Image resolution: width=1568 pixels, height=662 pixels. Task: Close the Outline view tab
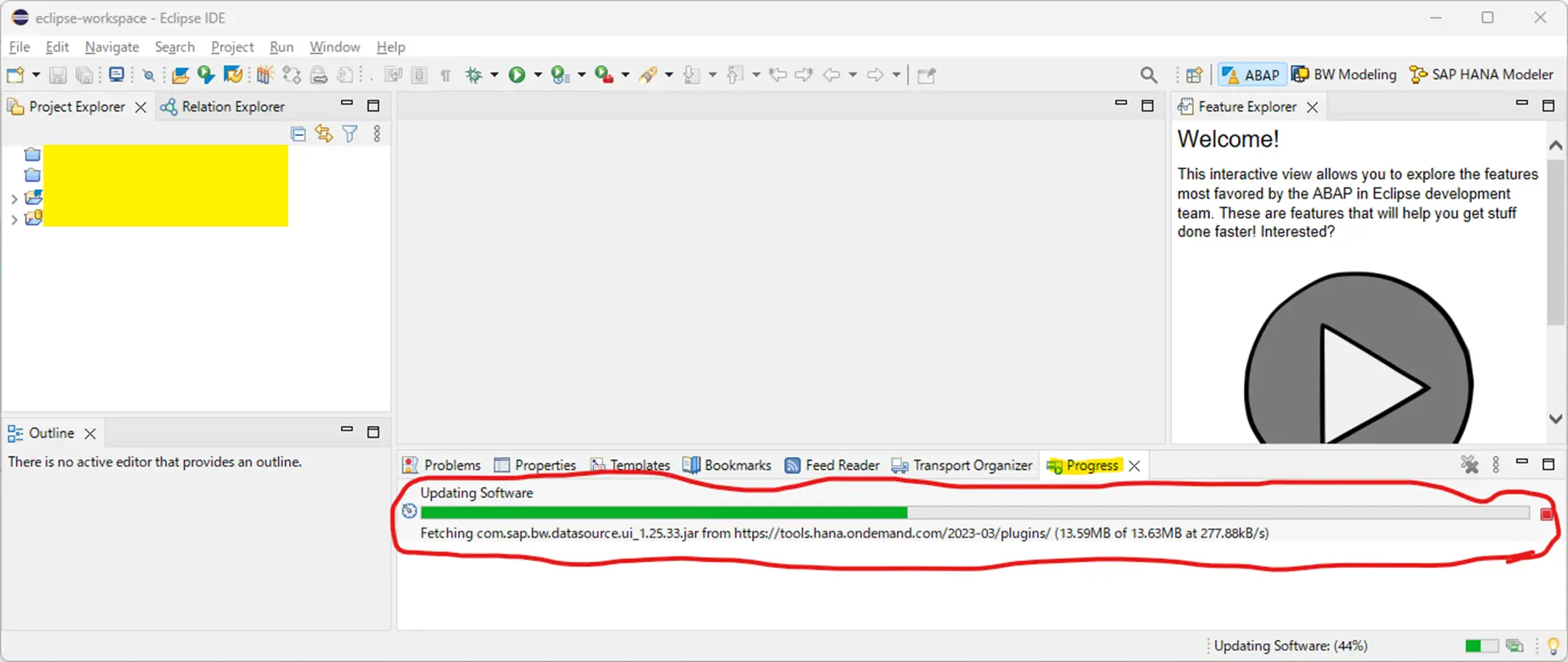click(x=90, y=434)
